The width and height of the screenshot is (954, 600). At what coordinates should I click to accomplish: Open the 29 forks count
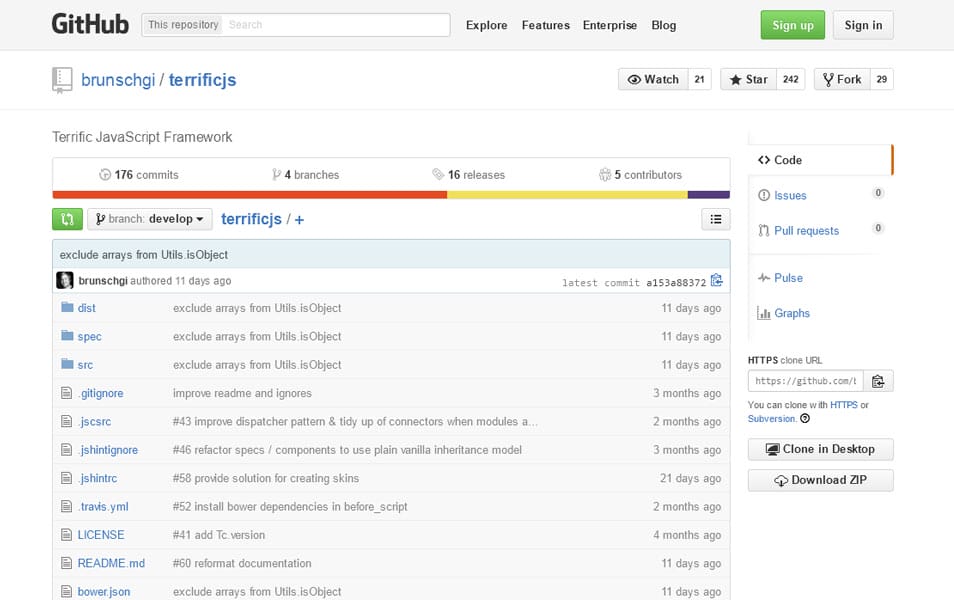[882, 79]
